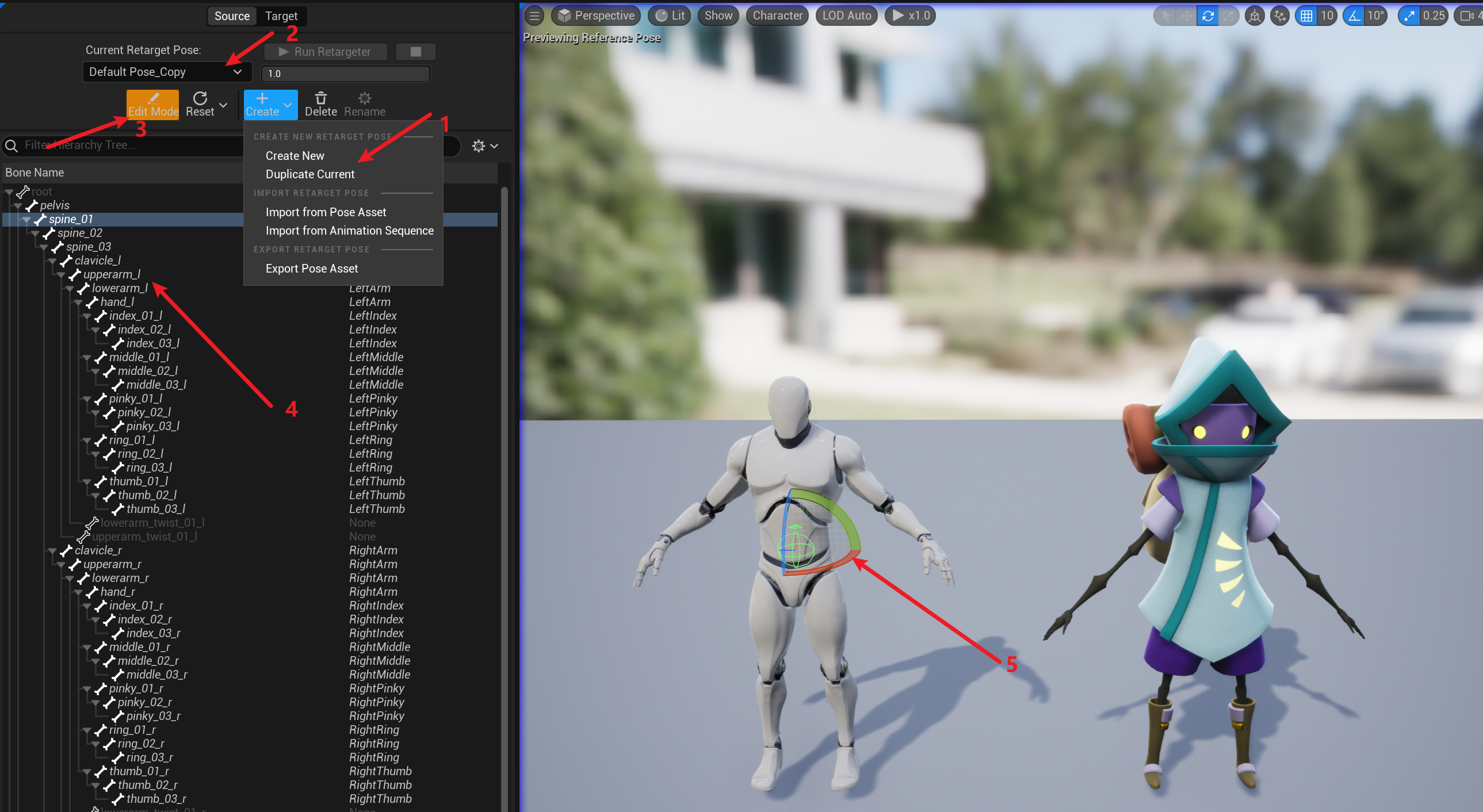1483x812 pixels.
Task: Open the Current Retarget Pose dropdown
Action: pyautogui.click(x=166, y=72)
